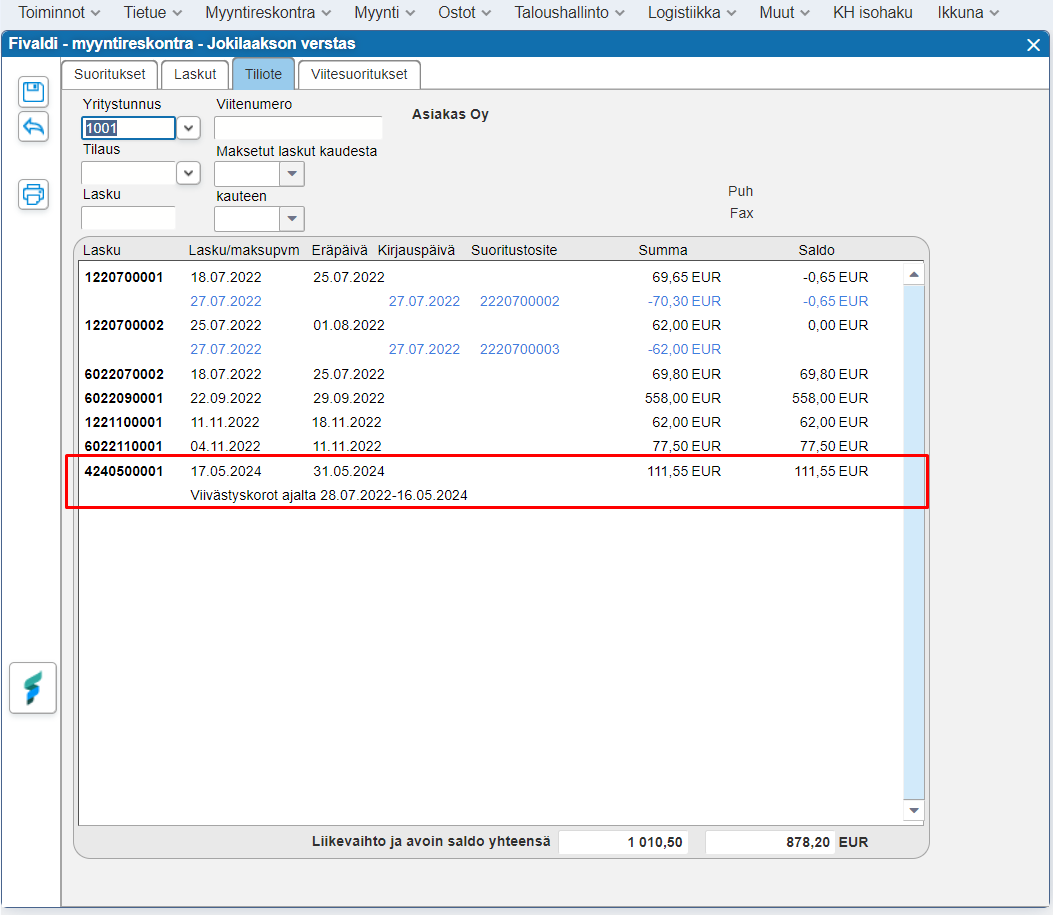The width and height of the screenshot is (1053, 915).
Task: Click the 01.08.2022 due date cell
Action: [x=349, y=326]
